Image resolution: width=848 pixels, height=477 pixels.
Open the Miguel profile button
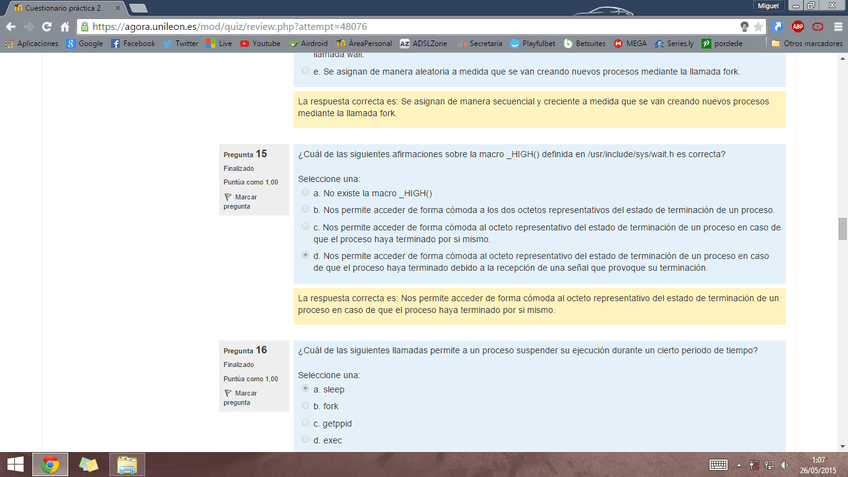(x=768, y=5)
